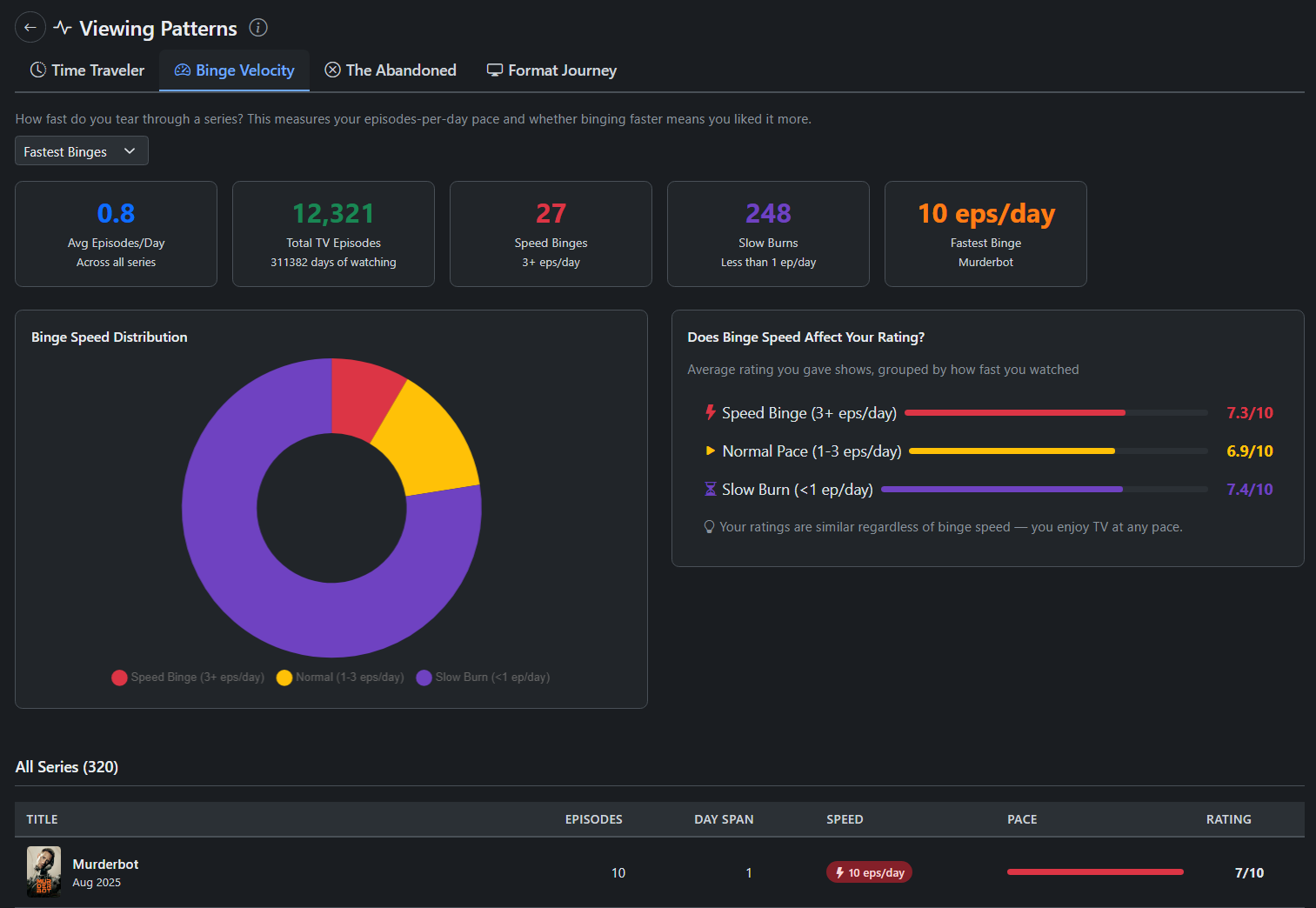
Task: Toggle Speed Binge legend series
Action: pyautogui.click(x=188, y=678)
